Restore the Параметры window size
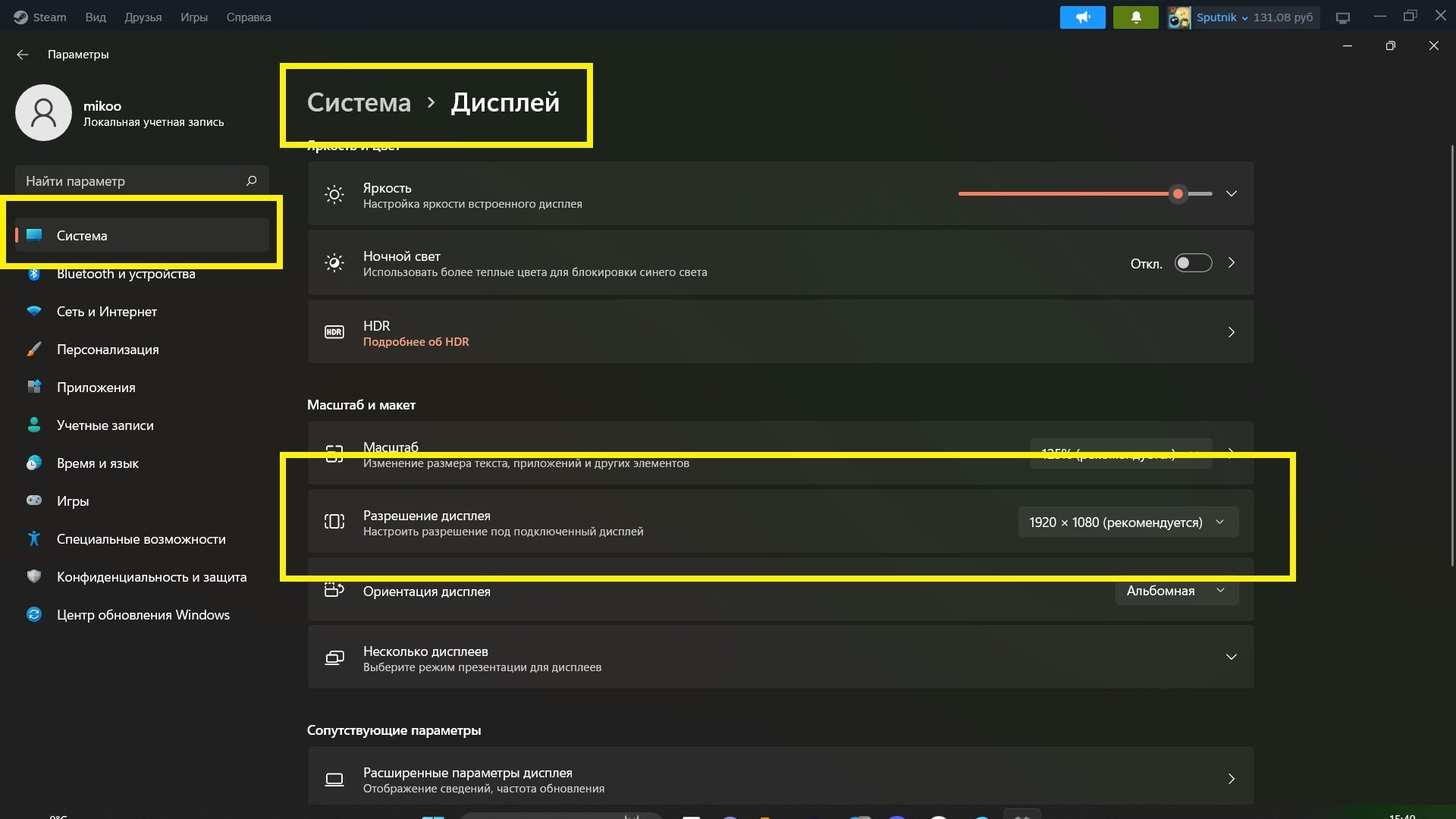Image resolution: width=1456 pixels, height=819 pixels. [1390, 46]
